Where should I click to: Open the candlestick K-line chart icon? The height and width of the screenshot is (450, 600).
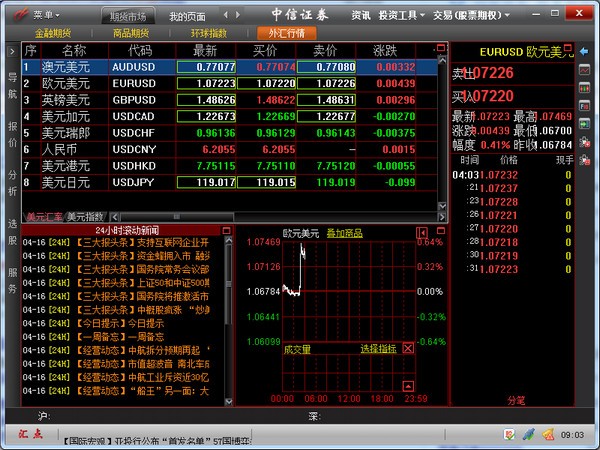coord(584,88)
